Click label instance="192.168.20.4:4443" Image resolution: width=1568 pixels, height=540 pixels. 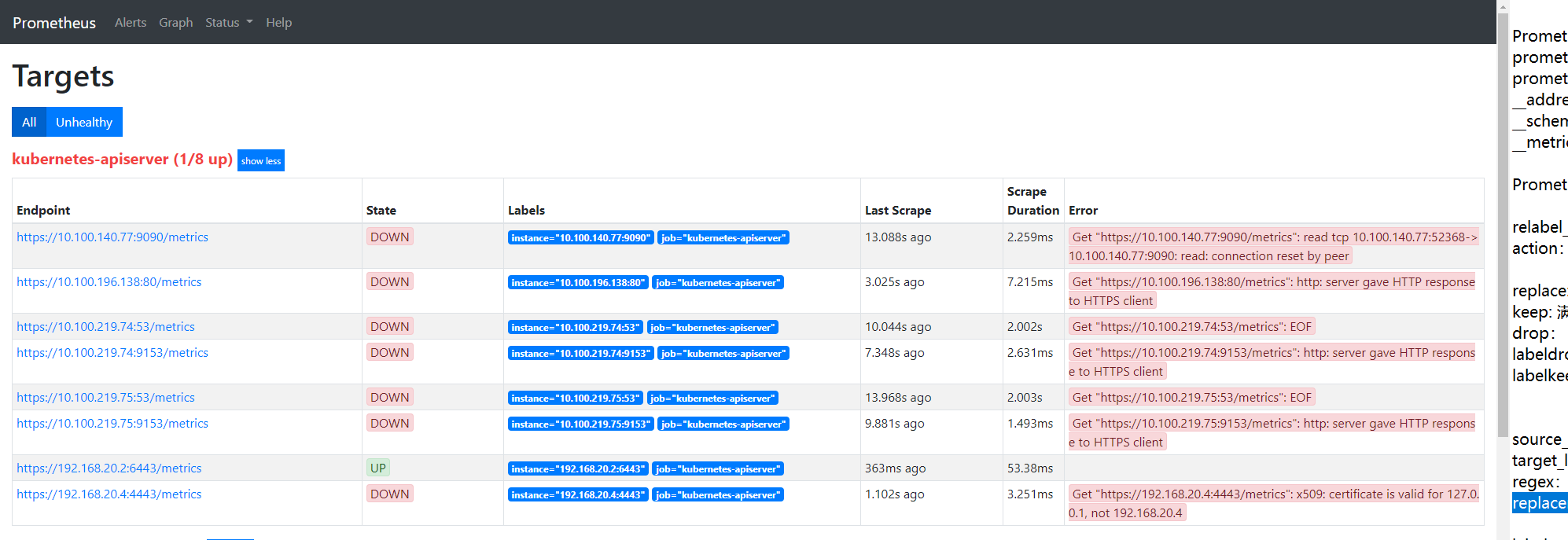(578, 495)
